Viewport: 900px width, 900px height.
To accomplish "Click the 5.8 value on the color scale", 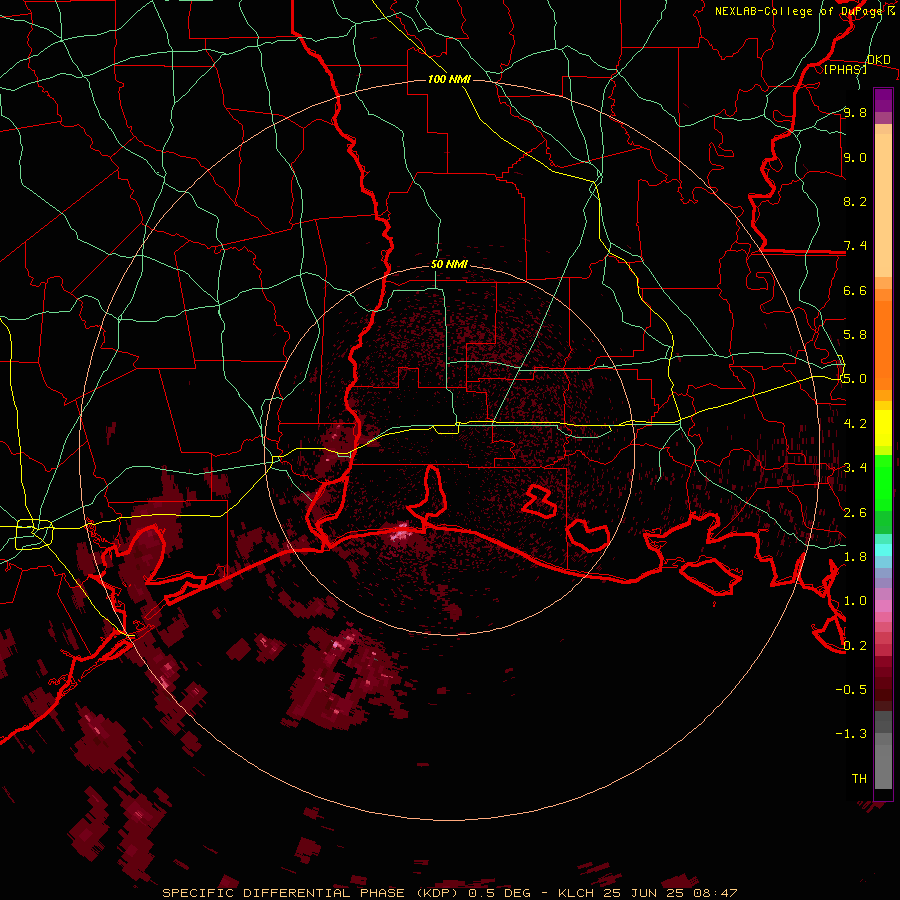I will tap(855, 335).
